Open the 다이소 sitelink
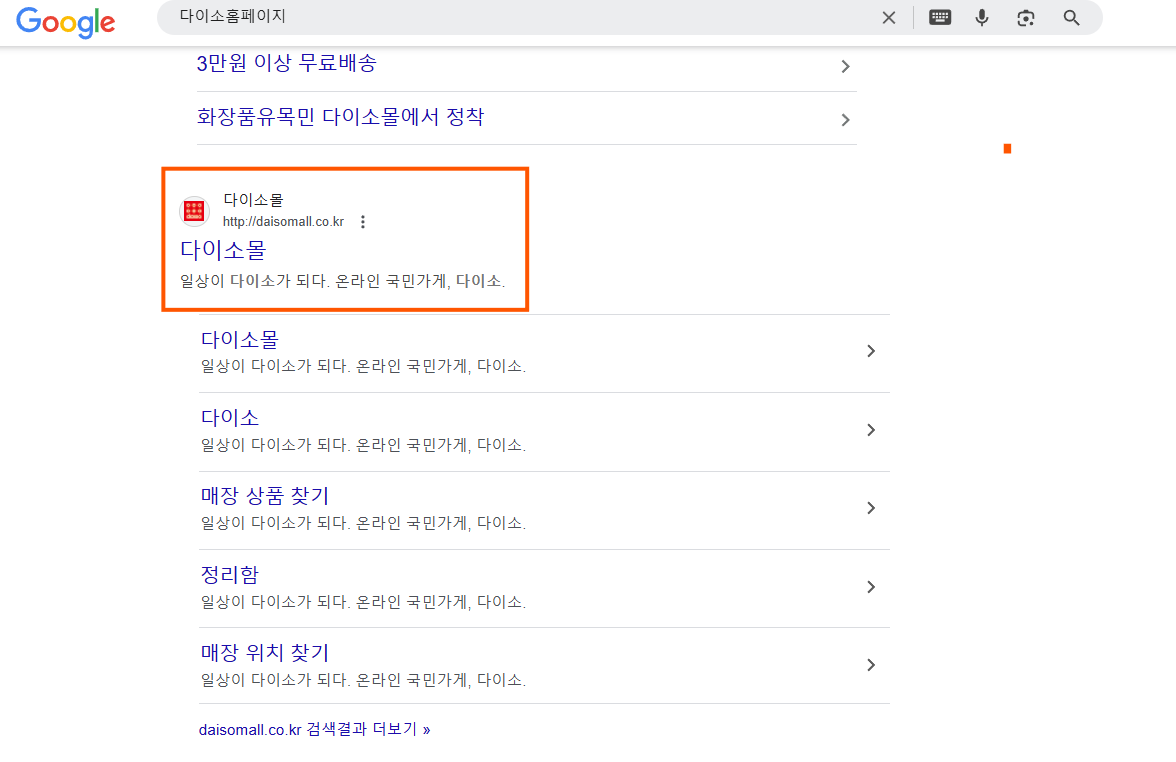Viewport: 1176px width, 762px height. 230,418
